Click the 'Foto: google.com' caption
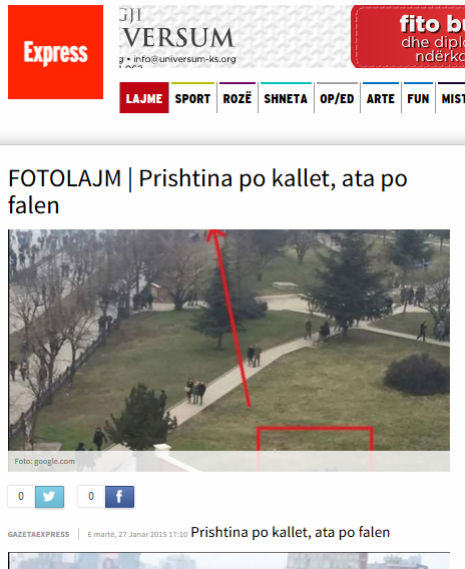Viewport: 465px width, 569px height. point(45,461)
